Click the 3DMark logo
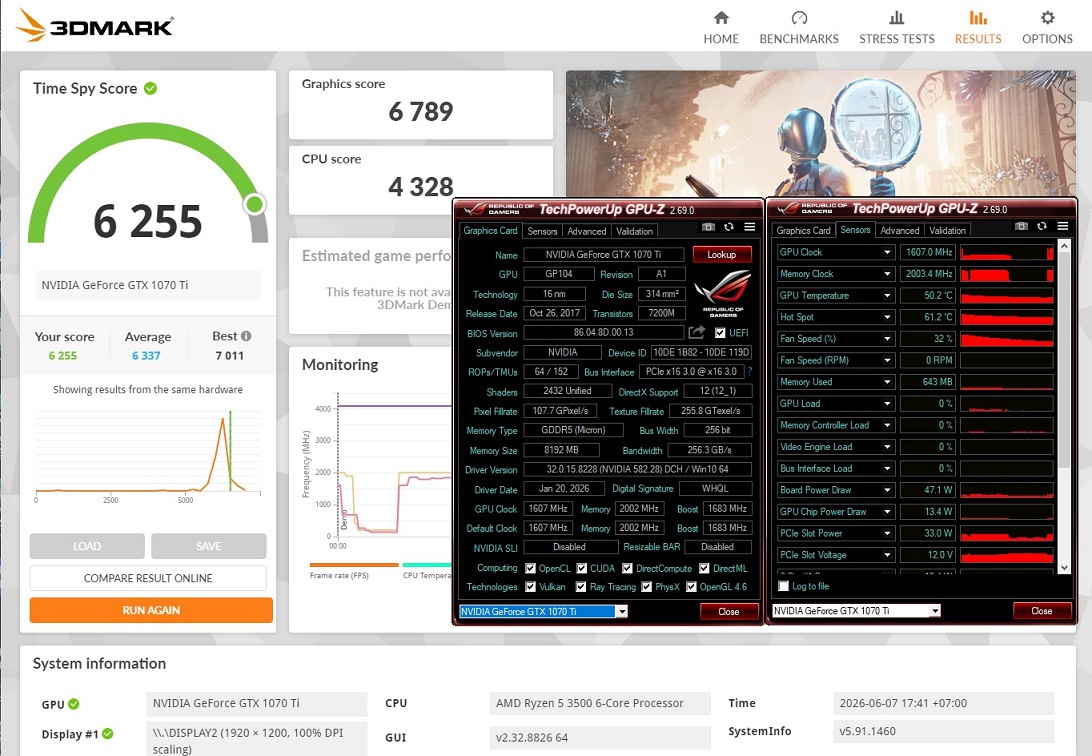 (95, 26)
